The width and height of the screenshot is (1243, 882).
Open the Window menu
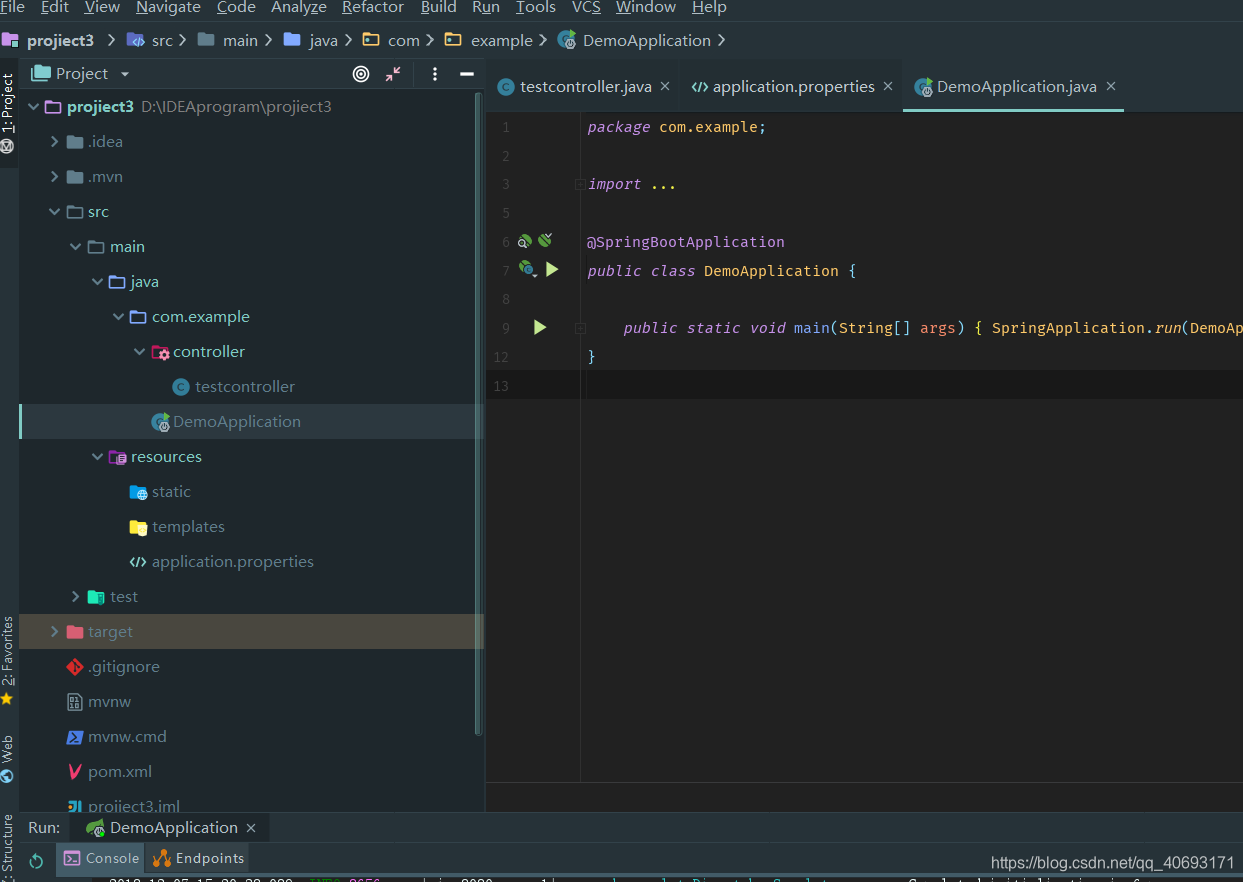point(646,8)
